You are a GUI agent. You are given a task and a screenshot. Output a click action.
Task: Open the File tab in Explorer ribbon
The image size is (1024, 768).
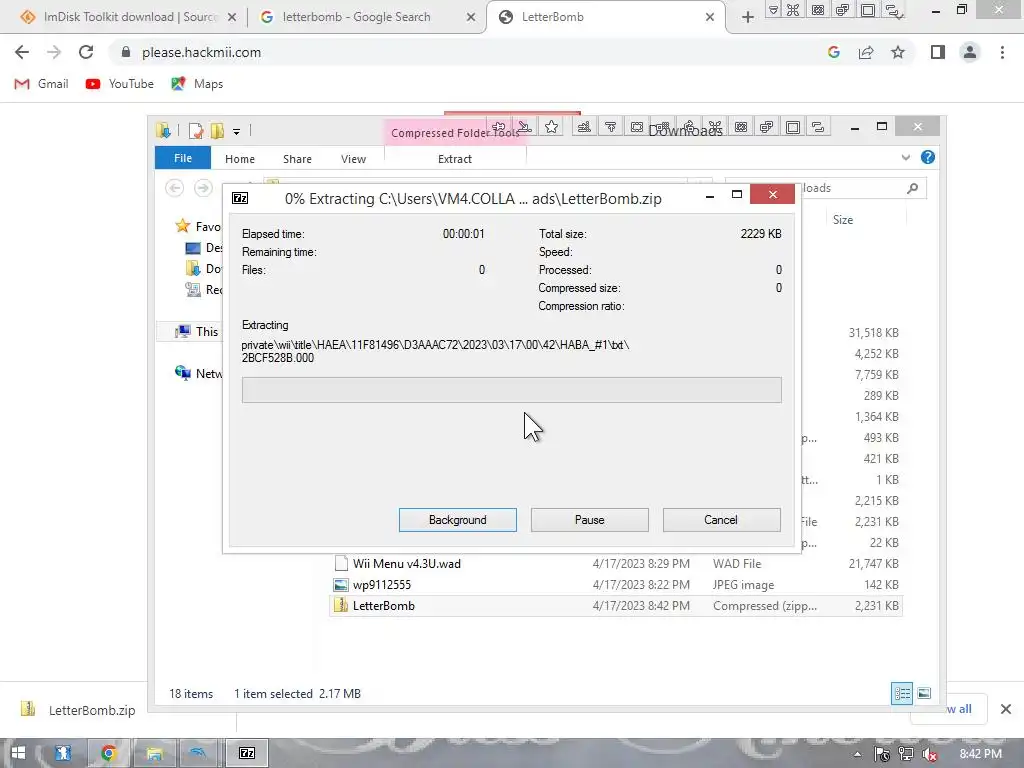183,158
